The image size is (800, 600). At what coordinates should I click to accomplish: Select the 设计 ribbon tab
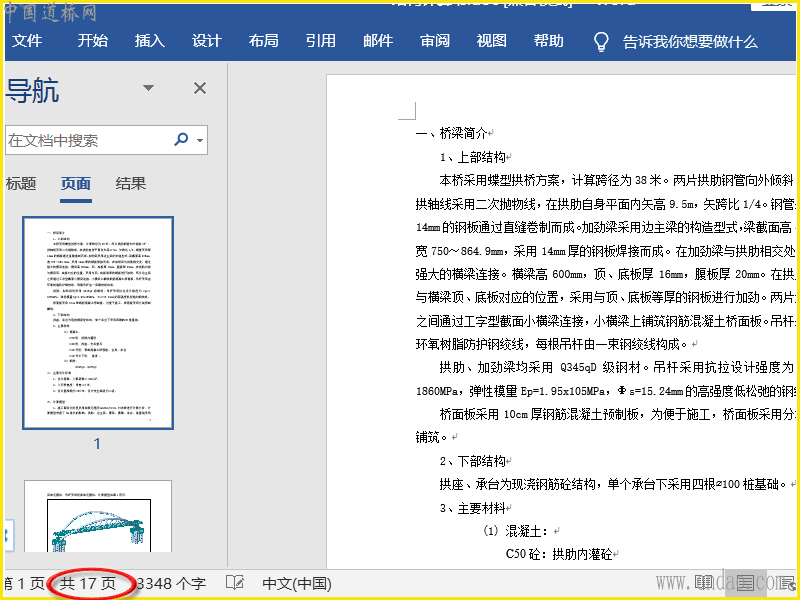tap(207, 41)
